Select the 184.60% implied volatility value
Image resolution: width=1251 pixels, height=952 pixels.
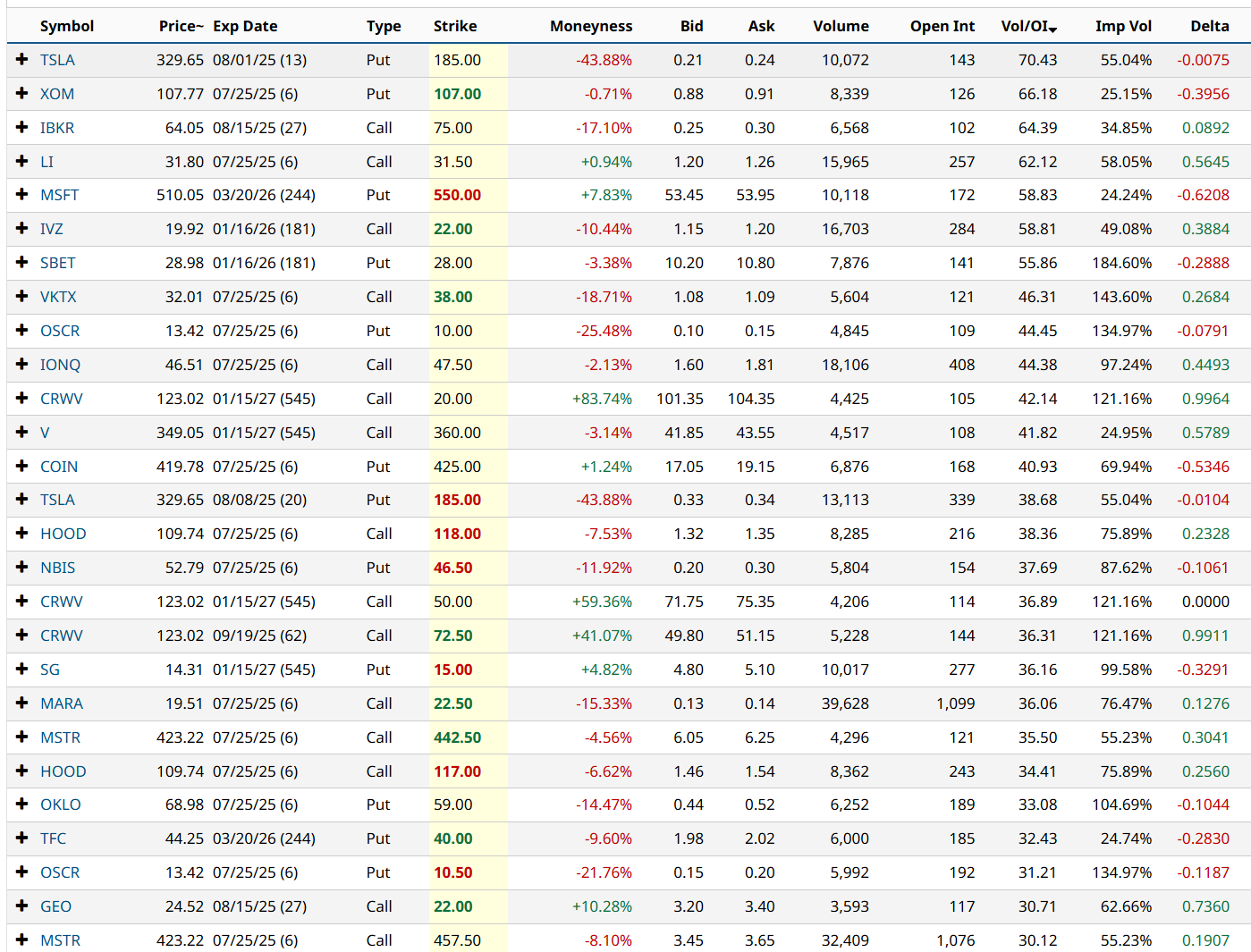[1121, 263]
